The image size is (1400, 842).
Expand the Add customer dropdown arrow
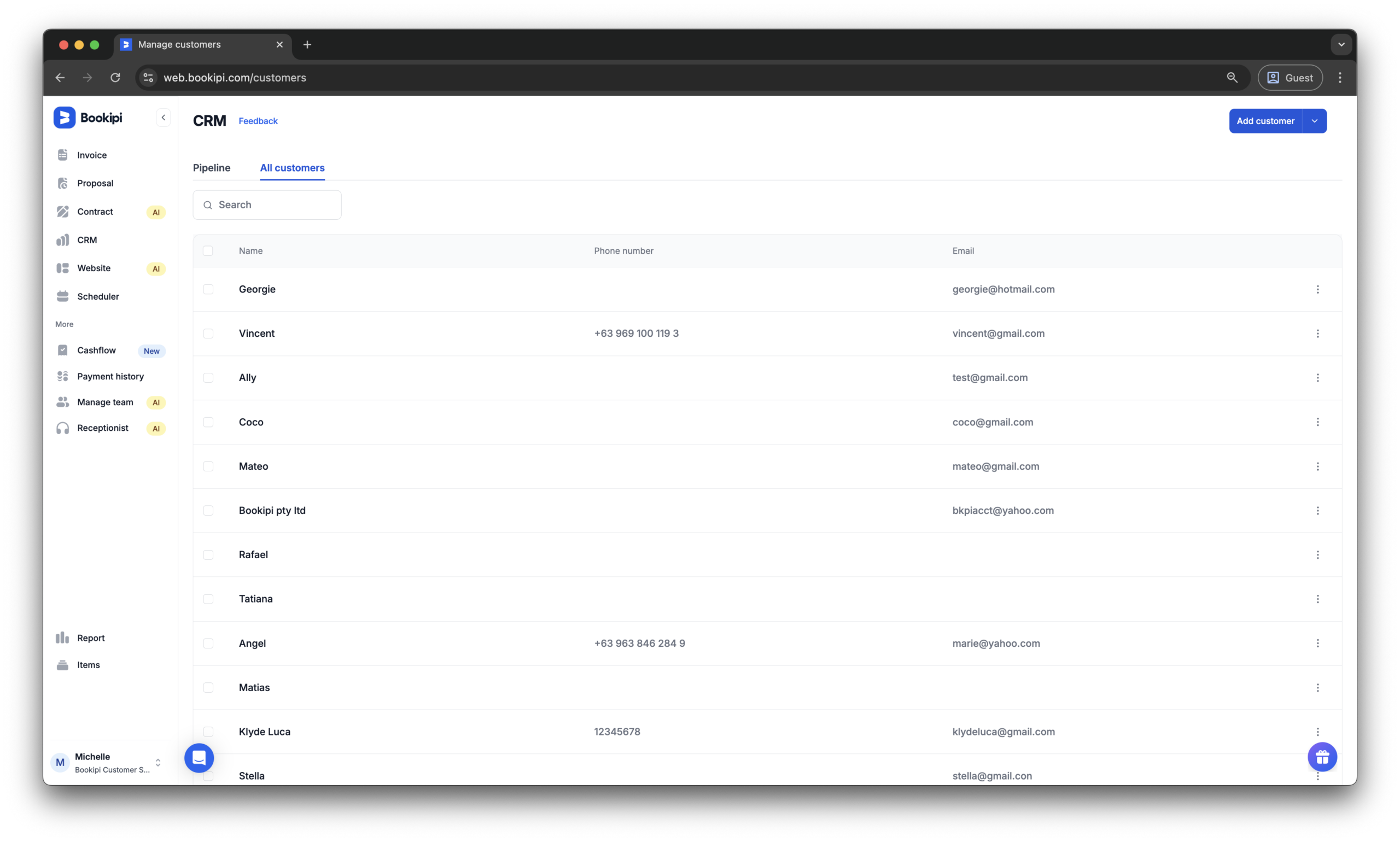point(1315,120)
